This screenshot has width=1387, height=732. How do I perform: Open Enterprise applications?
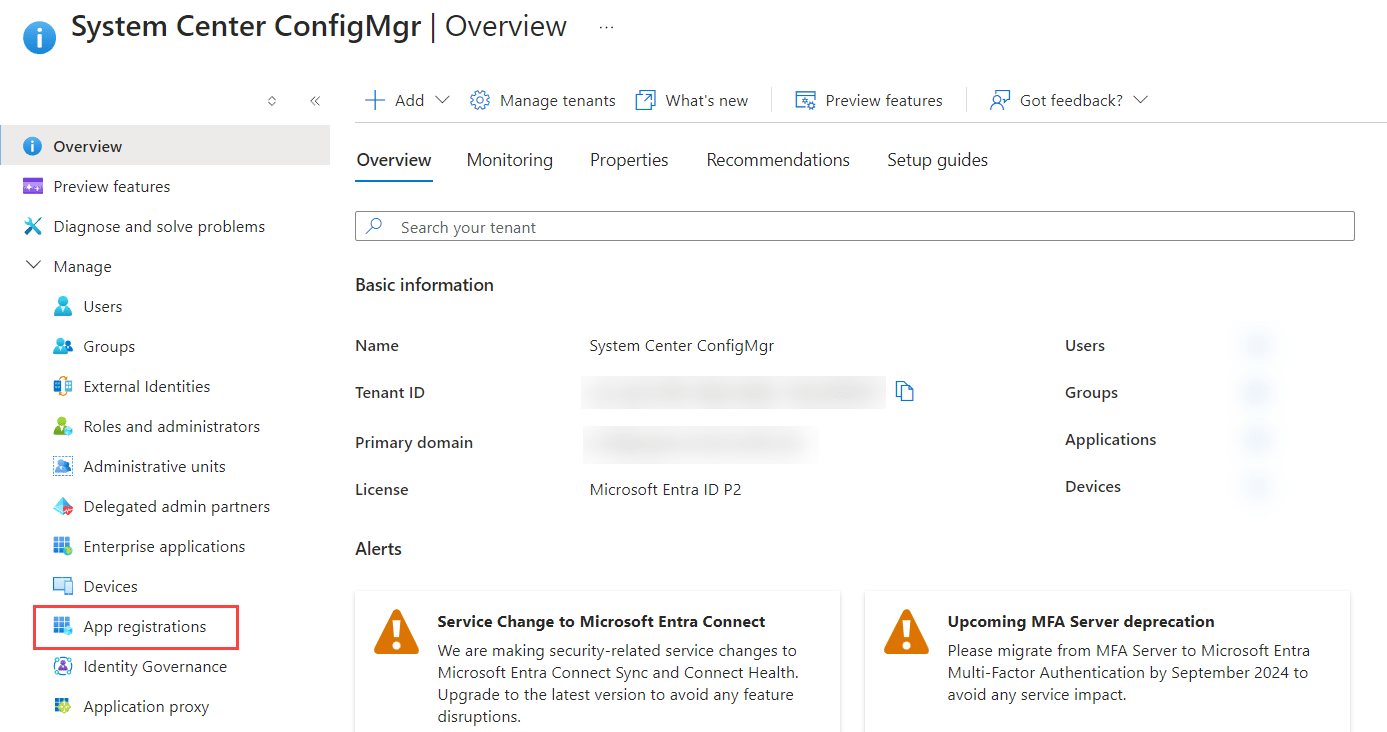165,546
